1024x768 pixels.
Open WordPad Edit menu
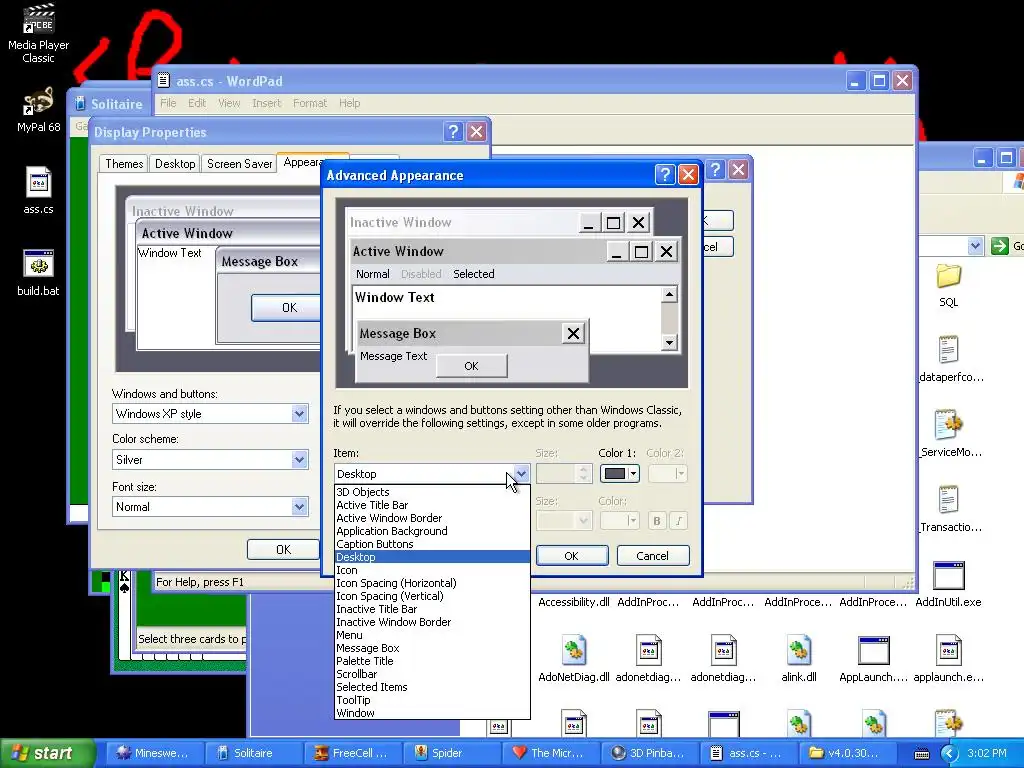197,103
